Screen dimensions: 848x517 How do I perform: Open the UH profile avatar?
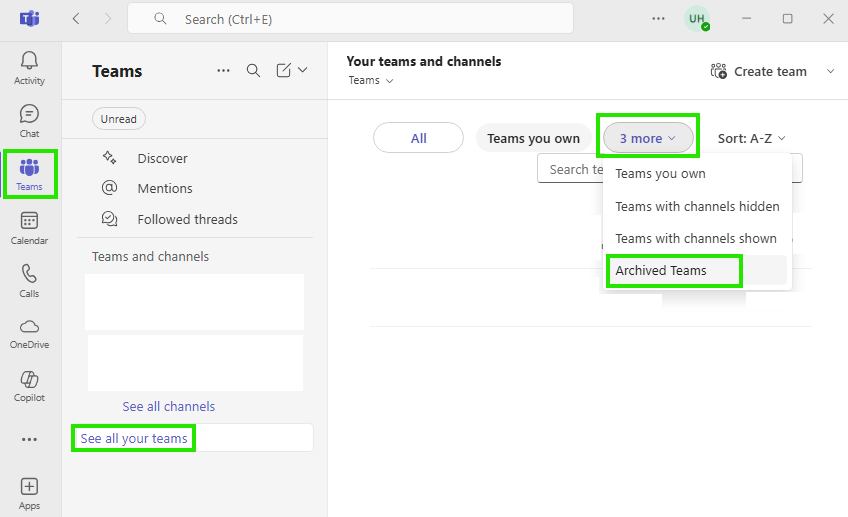coord(697,19)
